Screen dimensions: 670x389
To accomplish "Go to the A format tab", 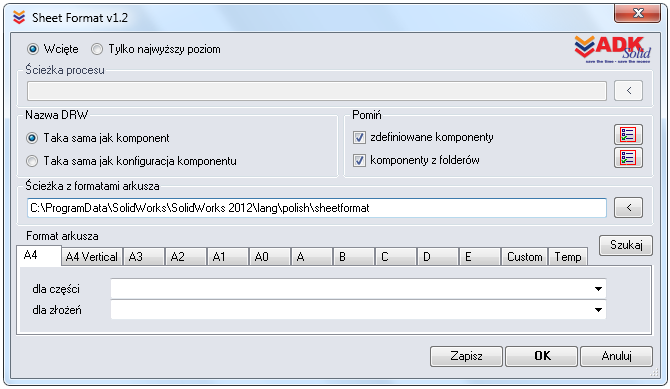I will (x=311, y=257).
